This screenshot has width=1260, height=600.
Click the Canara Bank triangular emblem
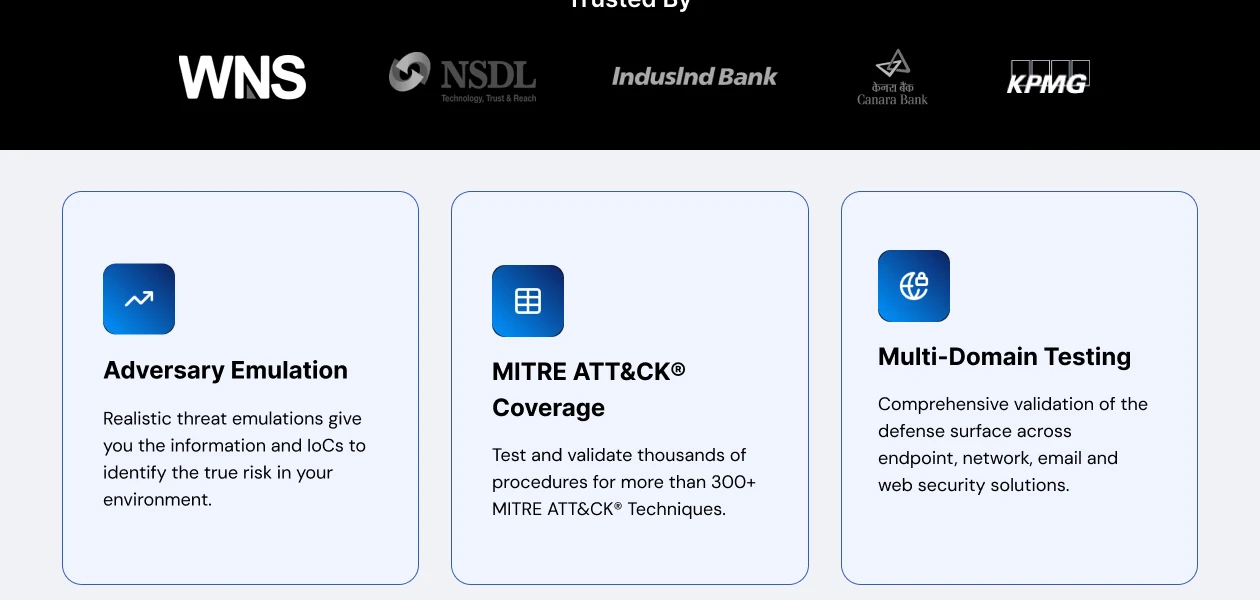[892, 64]
